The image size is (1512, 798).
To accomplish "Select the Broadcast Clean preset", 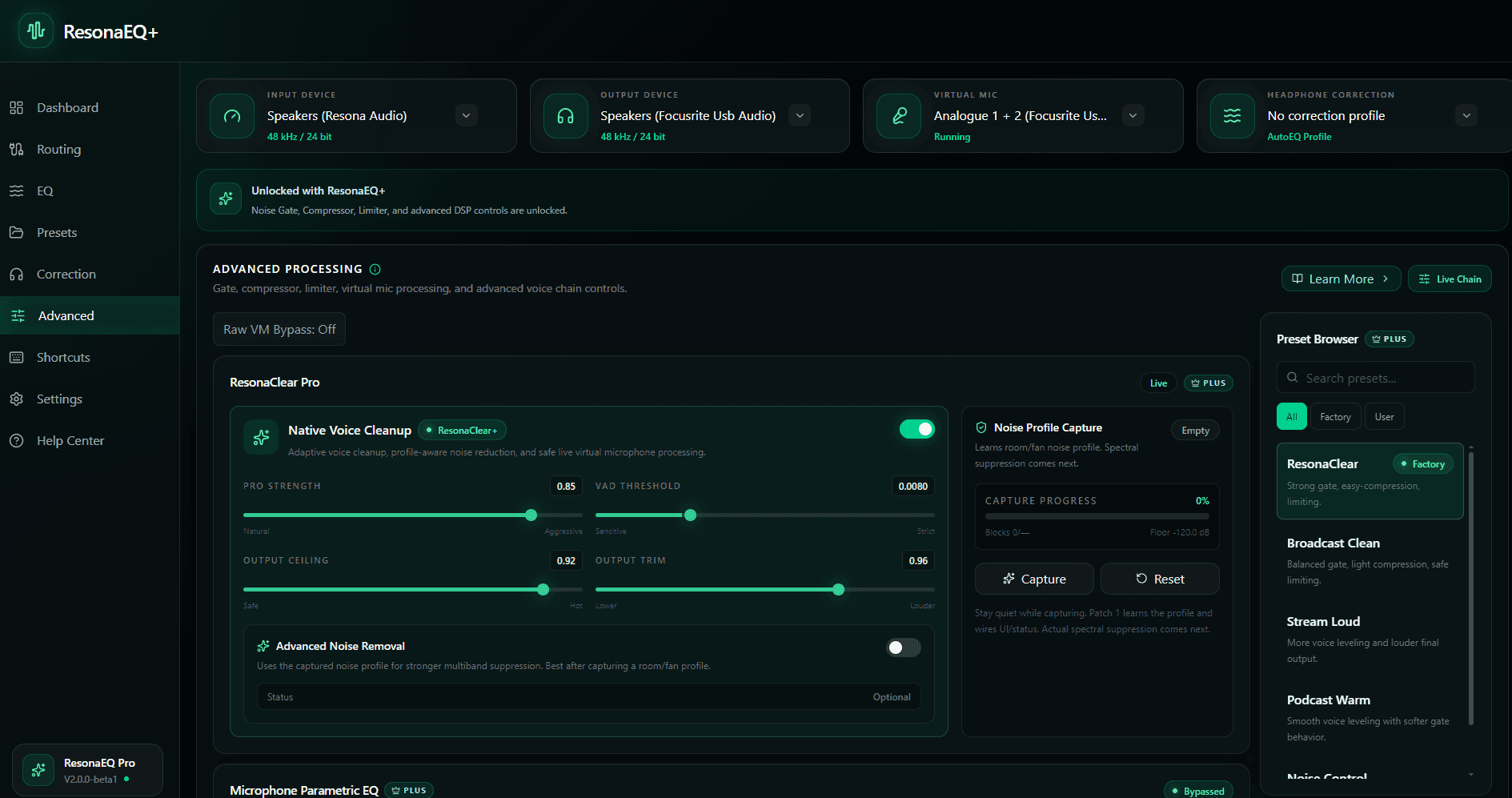I will [x=1370, y=560].
